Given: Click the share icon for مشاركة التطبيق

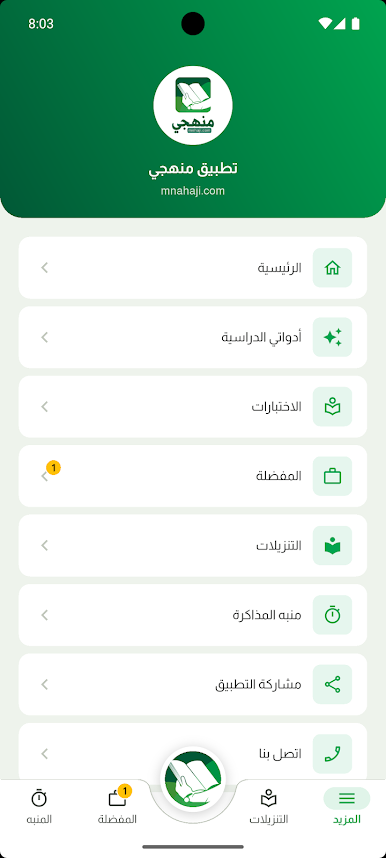Looking at the screenshot, I should click(332, 685).
